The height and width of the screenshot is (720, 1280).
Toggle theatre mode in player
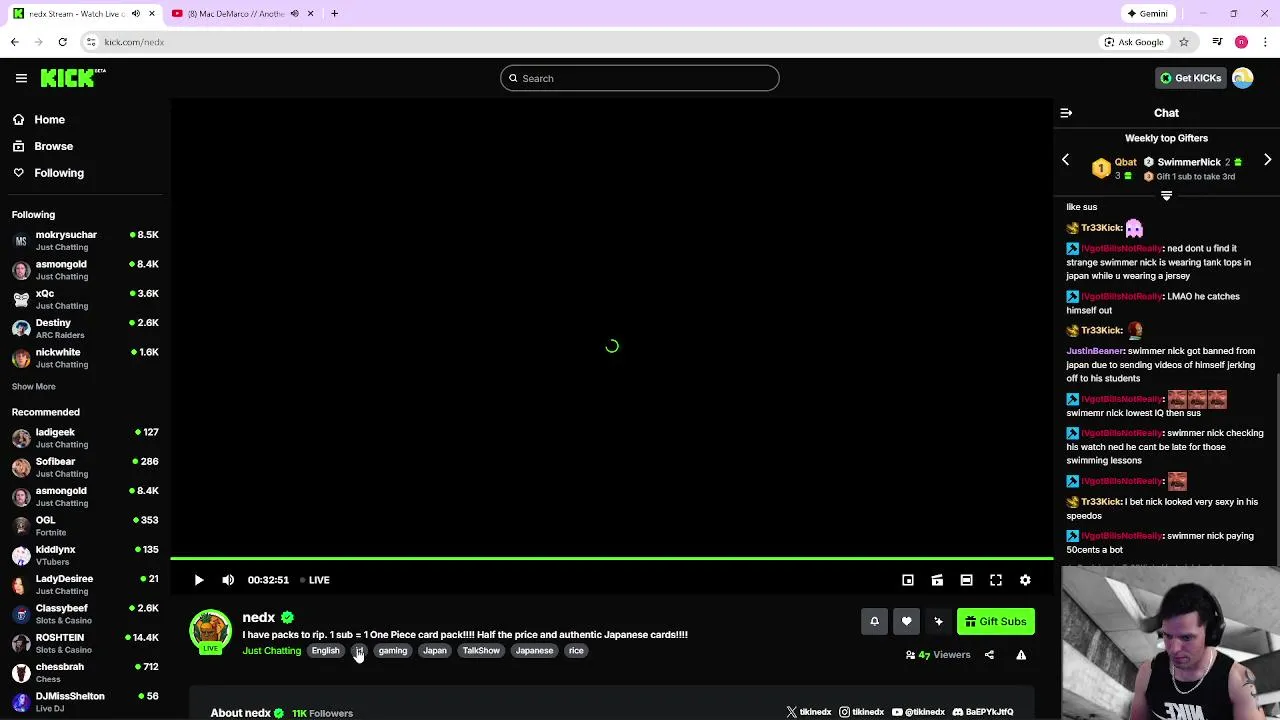click(966, 580)
